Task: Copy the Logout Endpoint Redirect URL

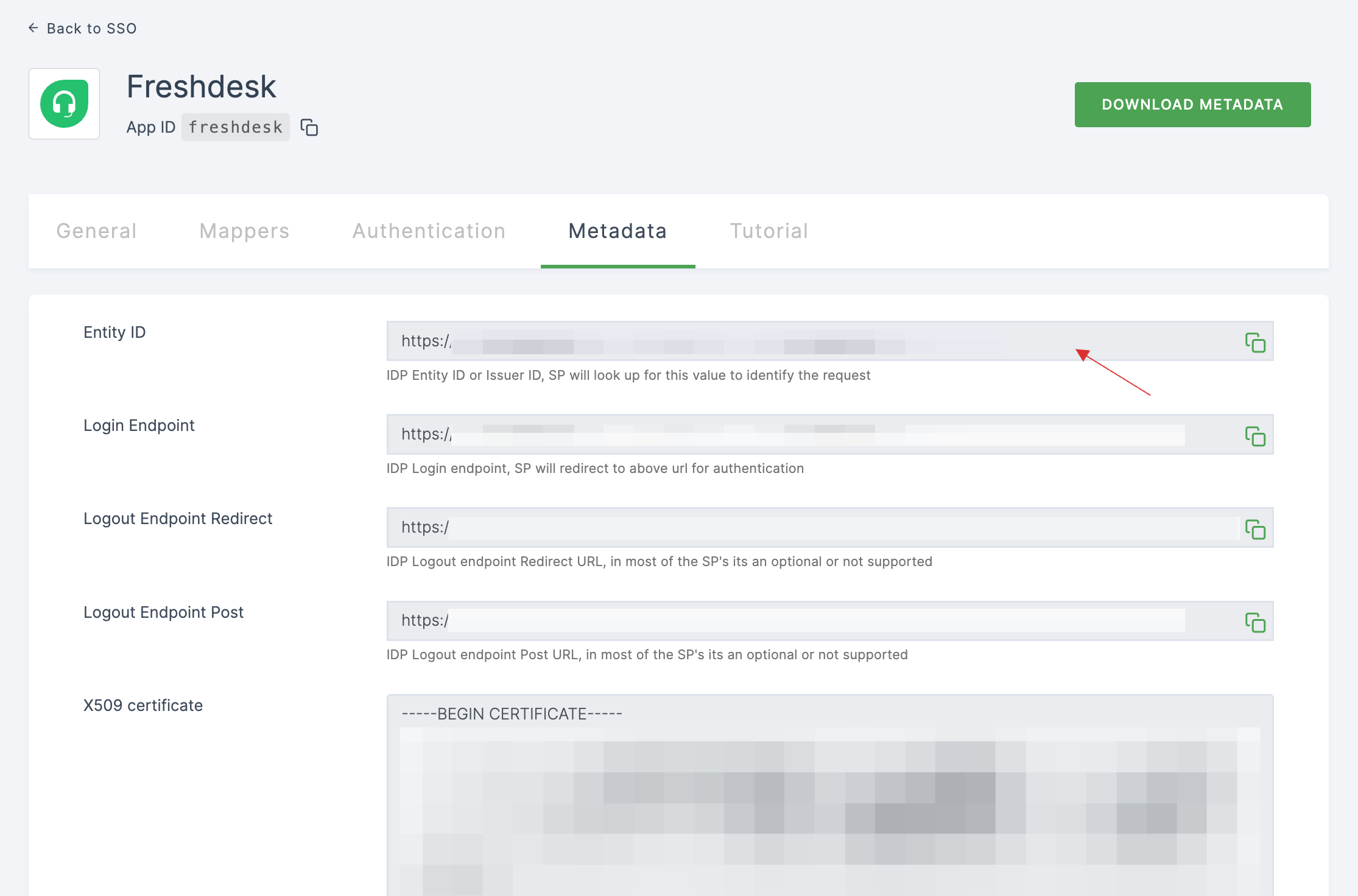Action: pyautogui.click(x=1255, y=529)
